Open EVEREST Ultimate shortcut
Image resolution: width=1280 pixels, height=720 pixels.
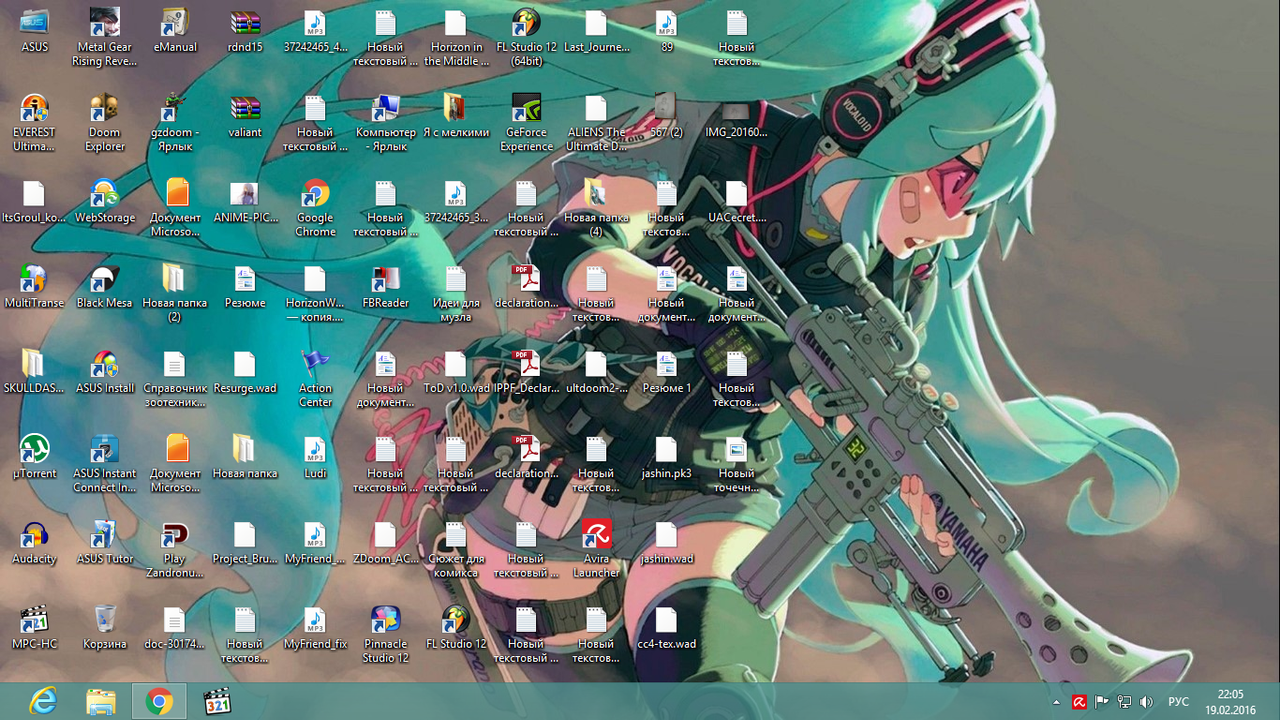click(34, 123)
